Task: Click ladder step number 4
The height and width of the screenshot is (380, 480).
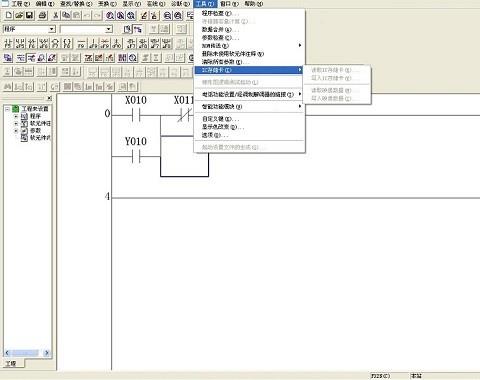Action: pos(107,196)
